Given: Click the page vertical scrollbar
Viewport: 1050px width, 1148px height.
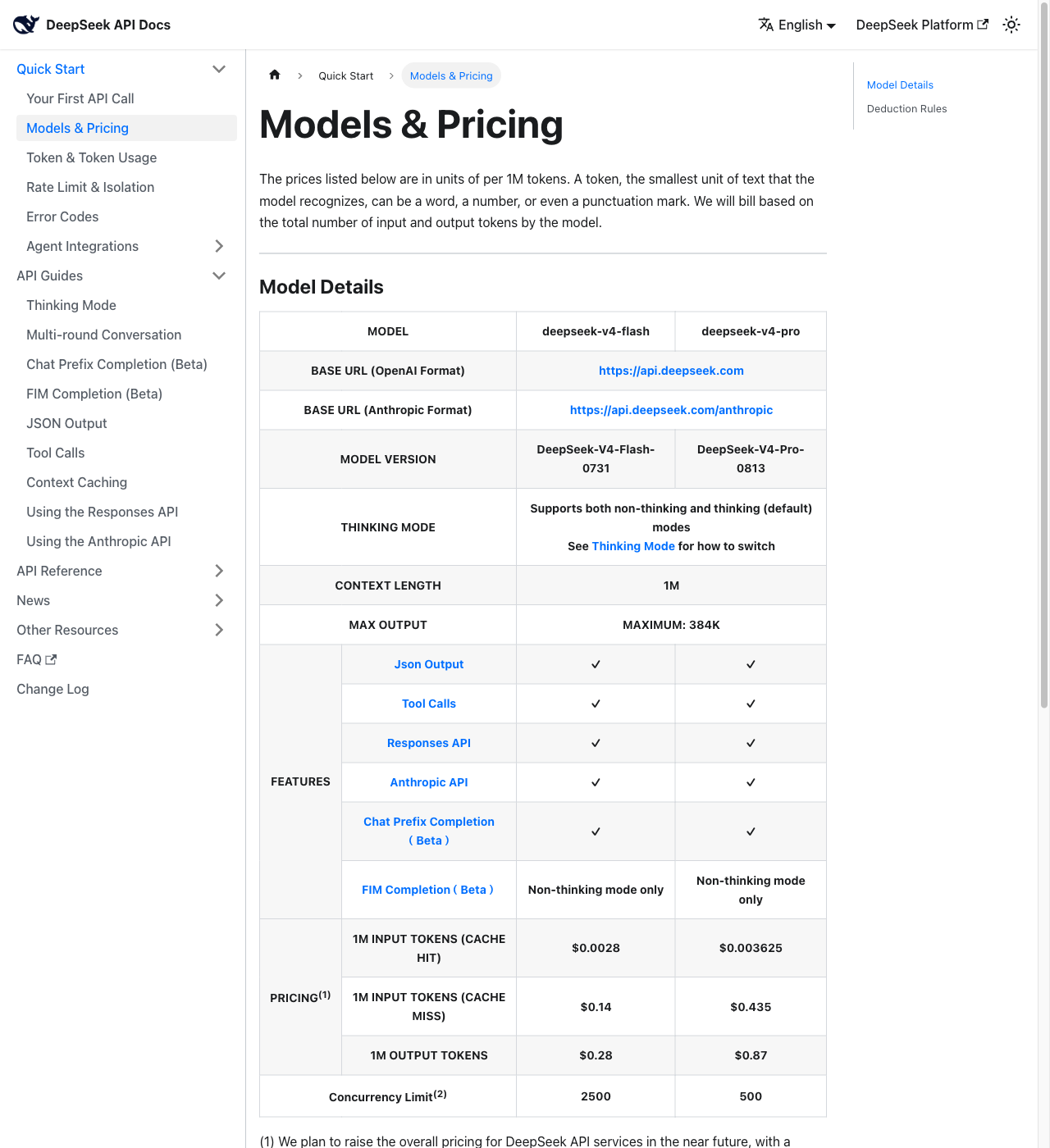Looking at the screenshot, I should tap(1043, 353).
